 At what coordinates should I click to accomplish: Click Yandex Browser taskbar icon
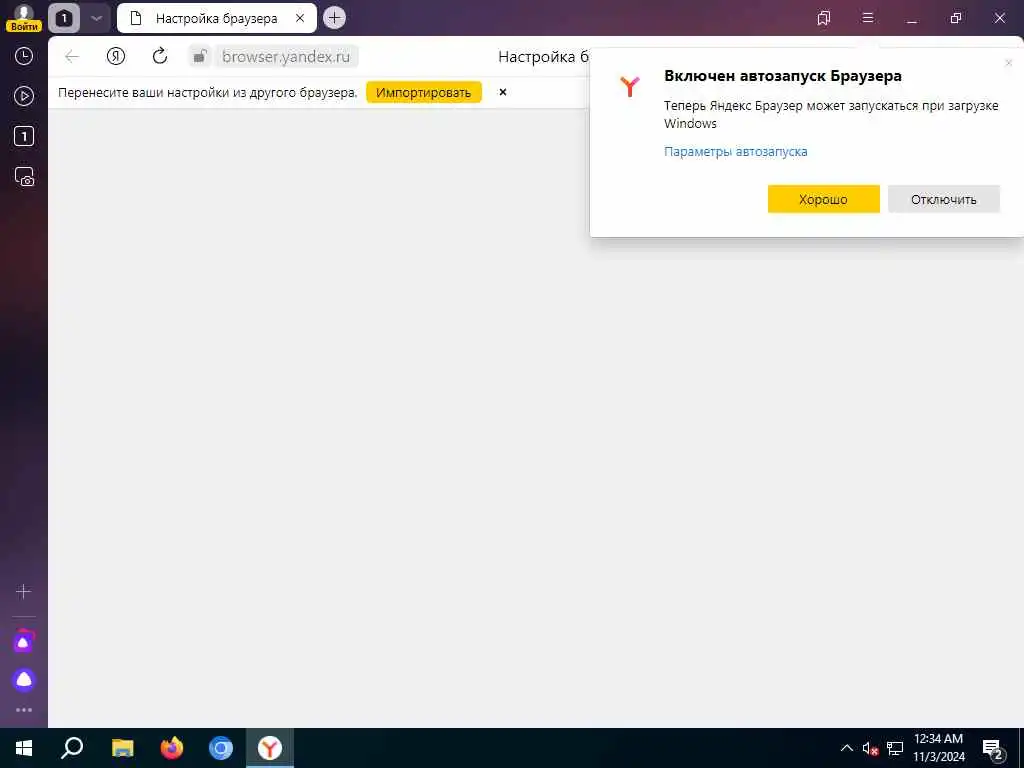pyautogui.click(x=270, y=748)
